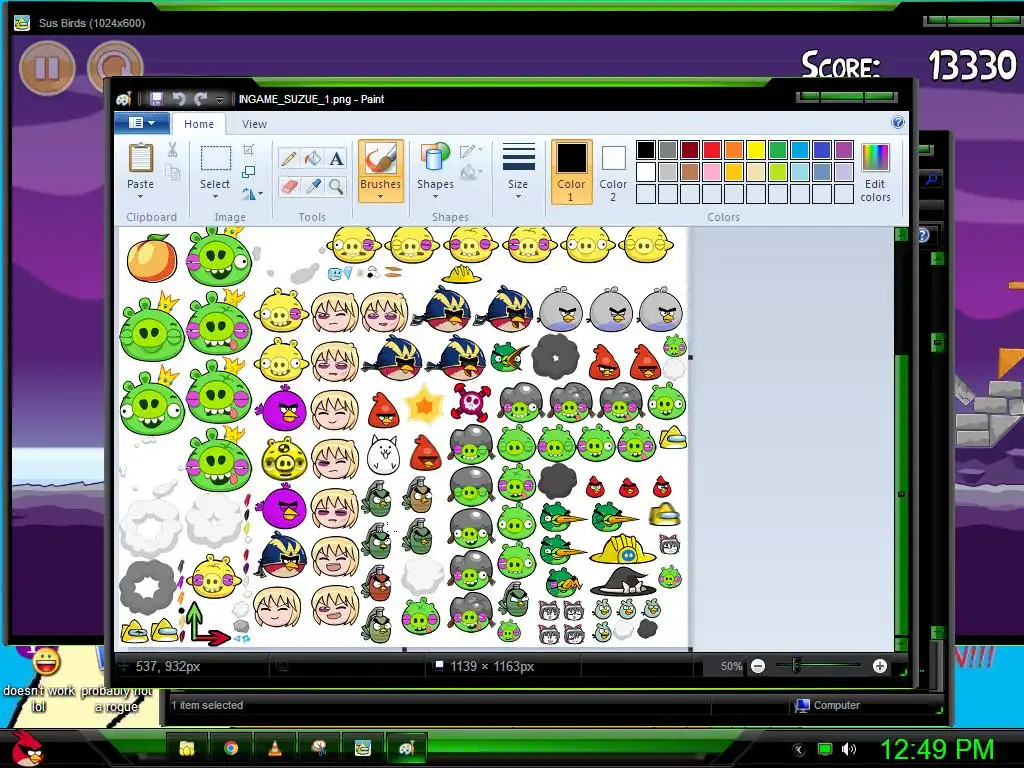The height and width of the screenshot is (768, 1024).
Task: Click the zoom in plus button
Action: 880,666
